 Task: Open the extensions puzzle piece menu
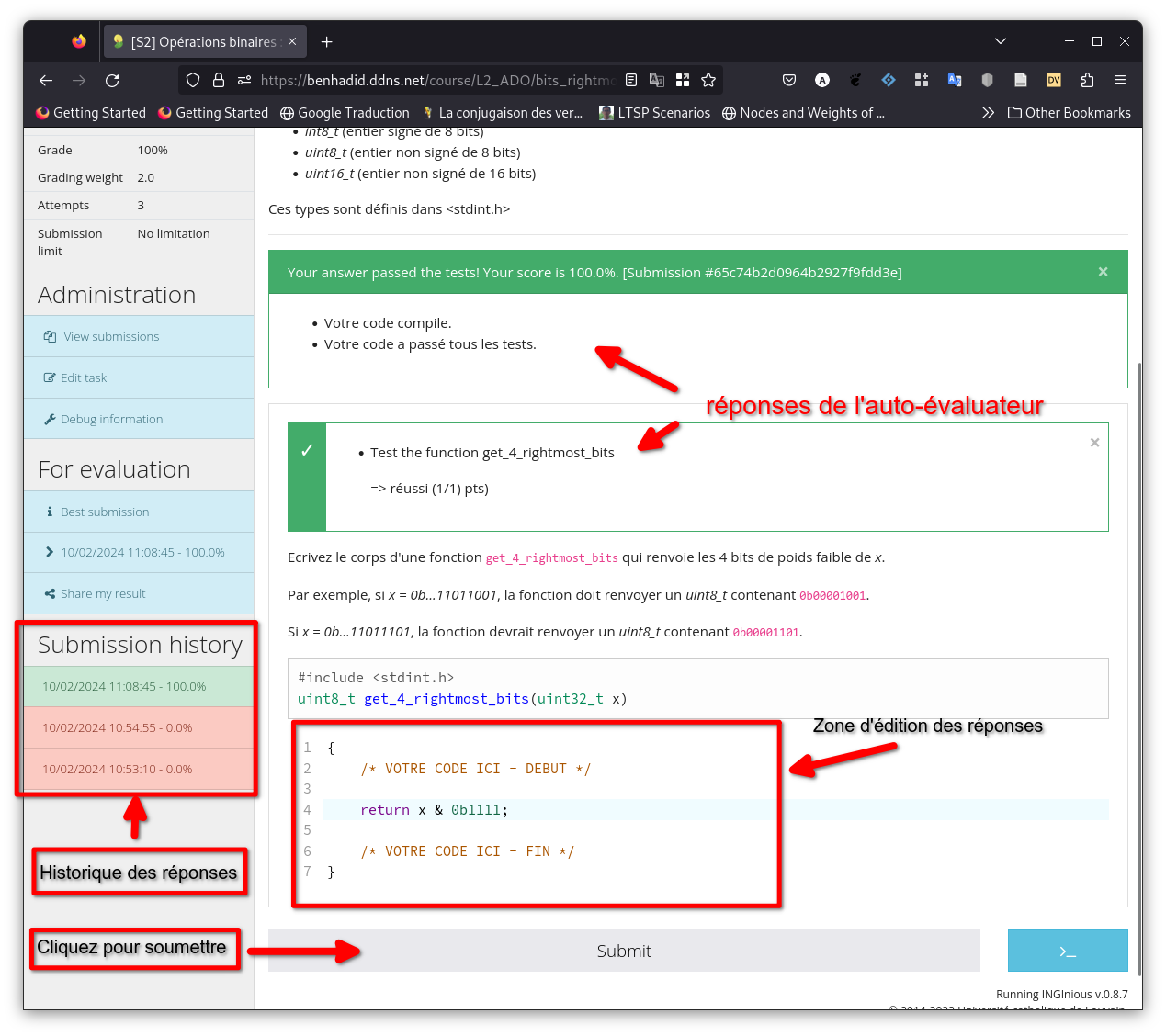click(x=1087, y=81)
